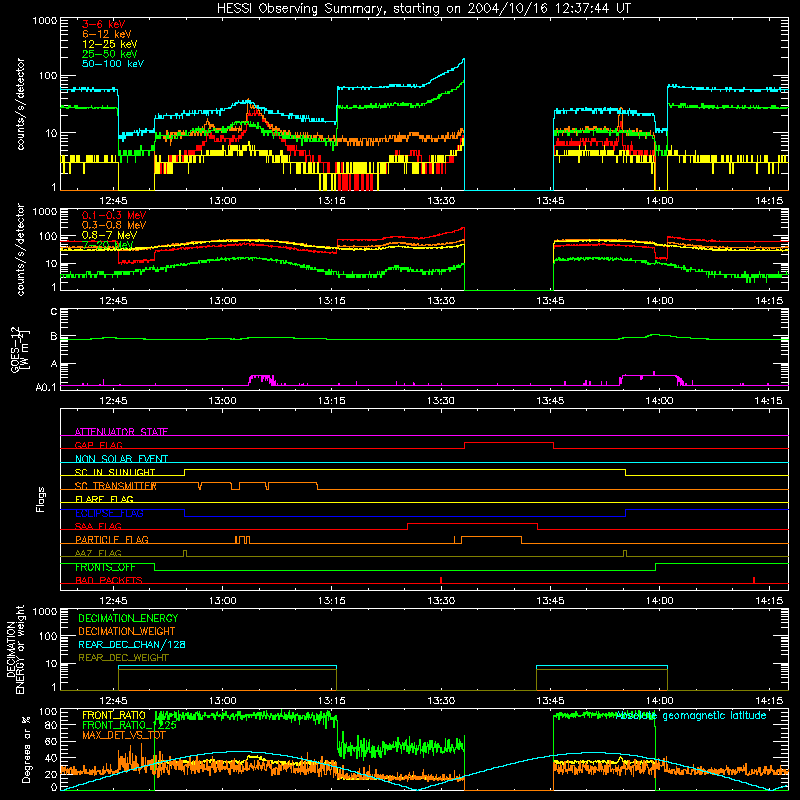Click the 12-25 keV legend entry

coord(110,44)
